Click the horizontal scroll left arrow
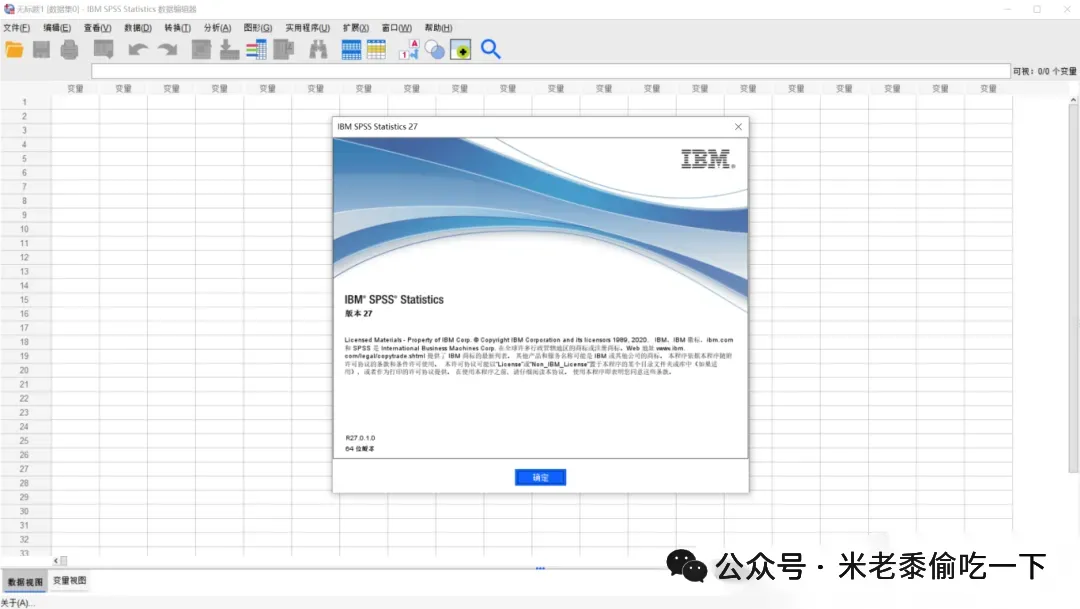Screen dimensions: 1080x609 56,561
